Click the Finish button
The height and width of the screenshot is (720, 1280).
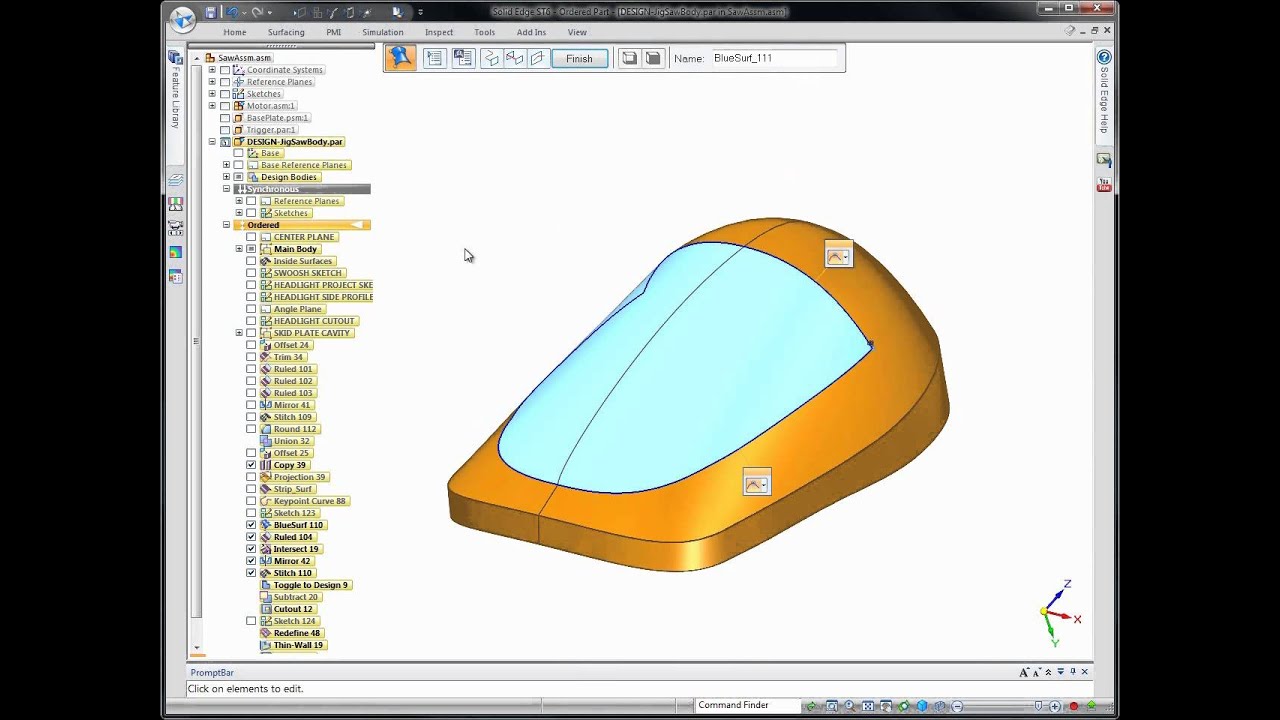(579, 59)
